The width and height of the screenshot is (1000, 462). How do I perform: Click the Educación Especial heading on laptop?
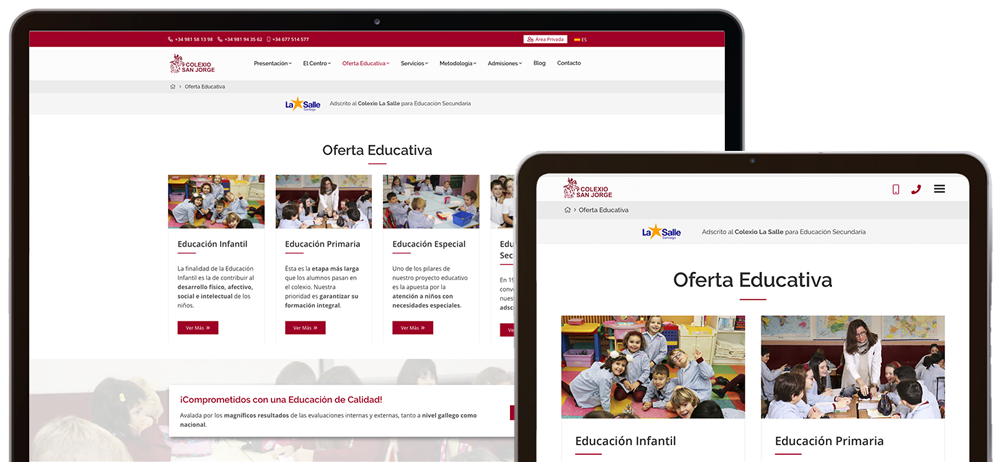(x=429, y=244)
